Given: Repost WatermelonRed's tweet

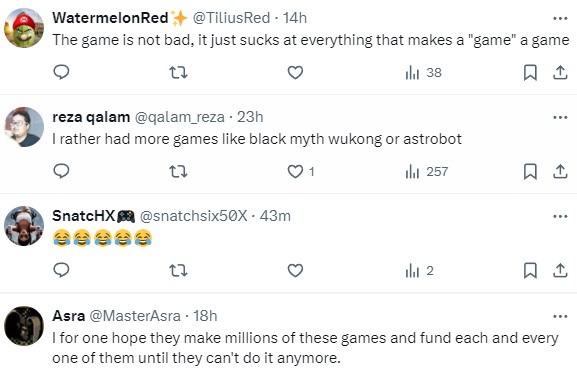Looking at the screenshot, I should (x=178, y=72).
